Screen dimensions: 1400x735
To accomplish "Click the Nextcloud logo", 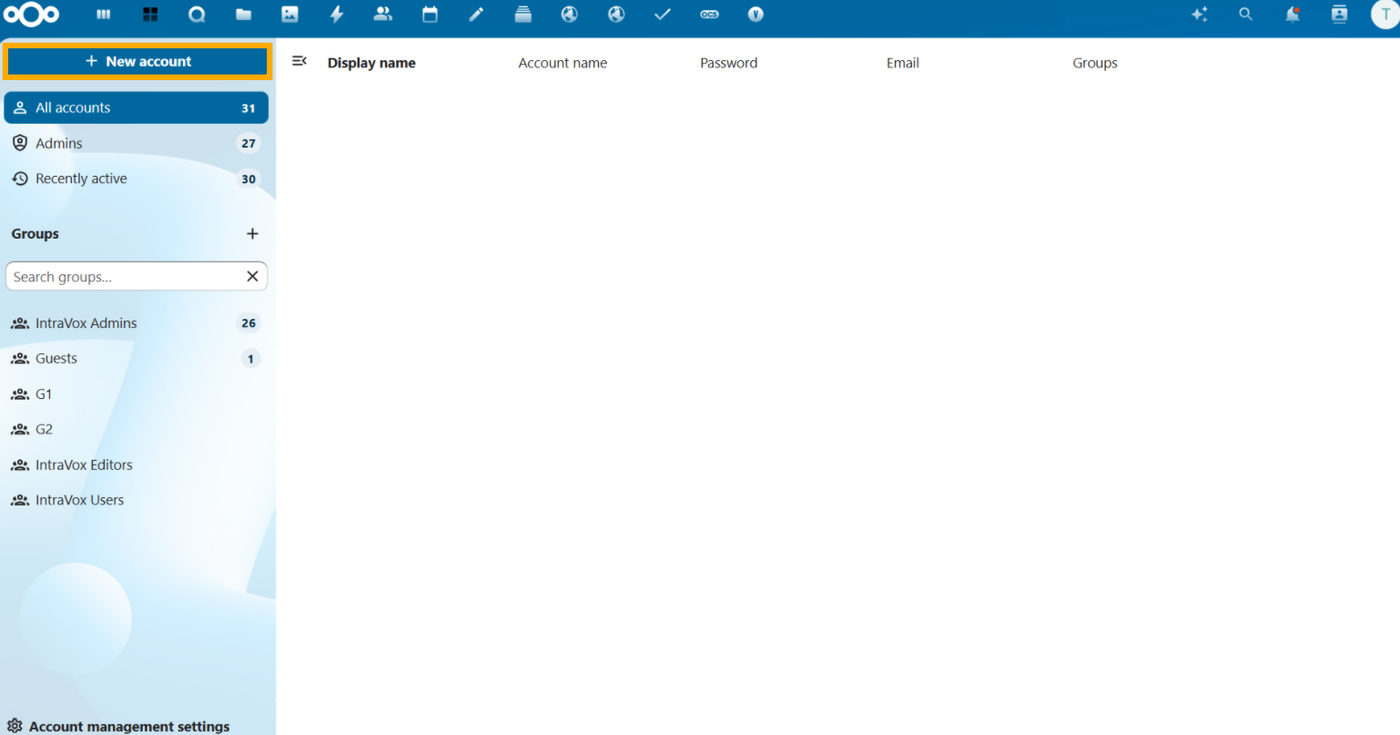I will point(32,15).
